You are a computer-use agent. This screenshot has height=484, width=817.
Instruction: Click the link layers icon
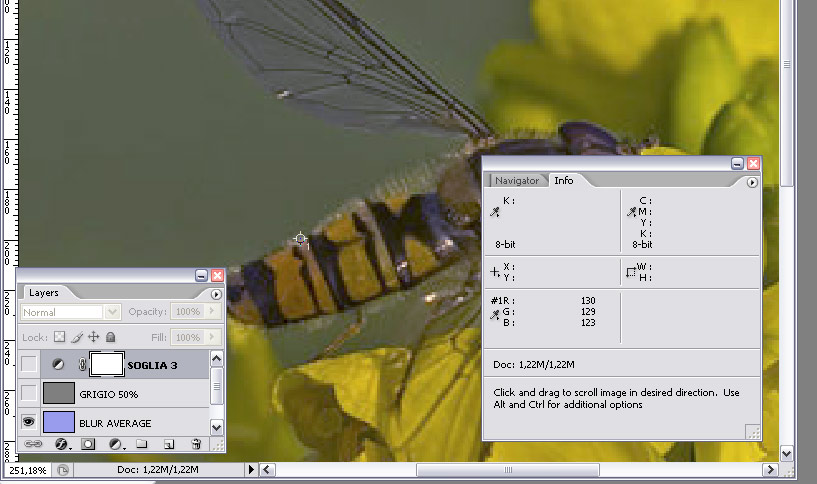click(33, 443)
